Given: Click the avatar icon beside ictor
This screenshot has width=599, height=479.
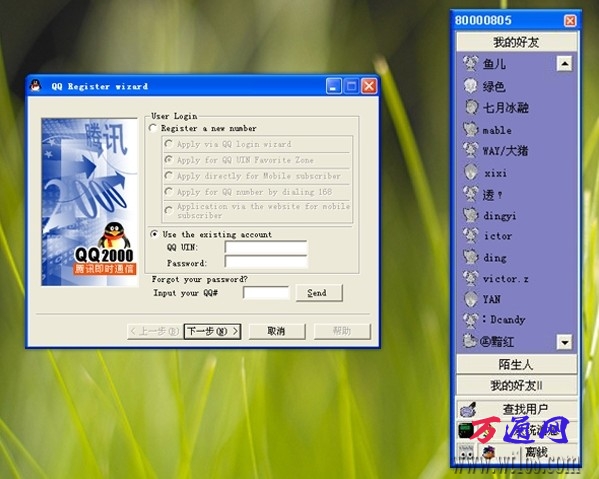Looking at the screenshot, I should coord(471,236).
